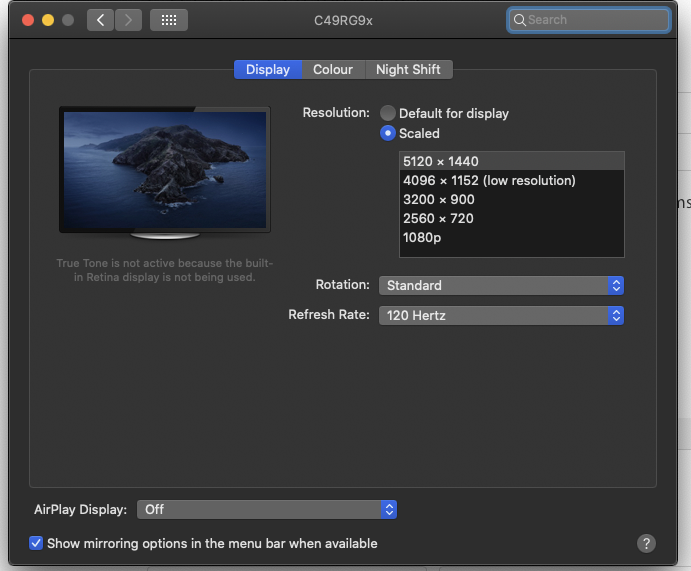Close the window with the red button

click(x=28, y=20)
